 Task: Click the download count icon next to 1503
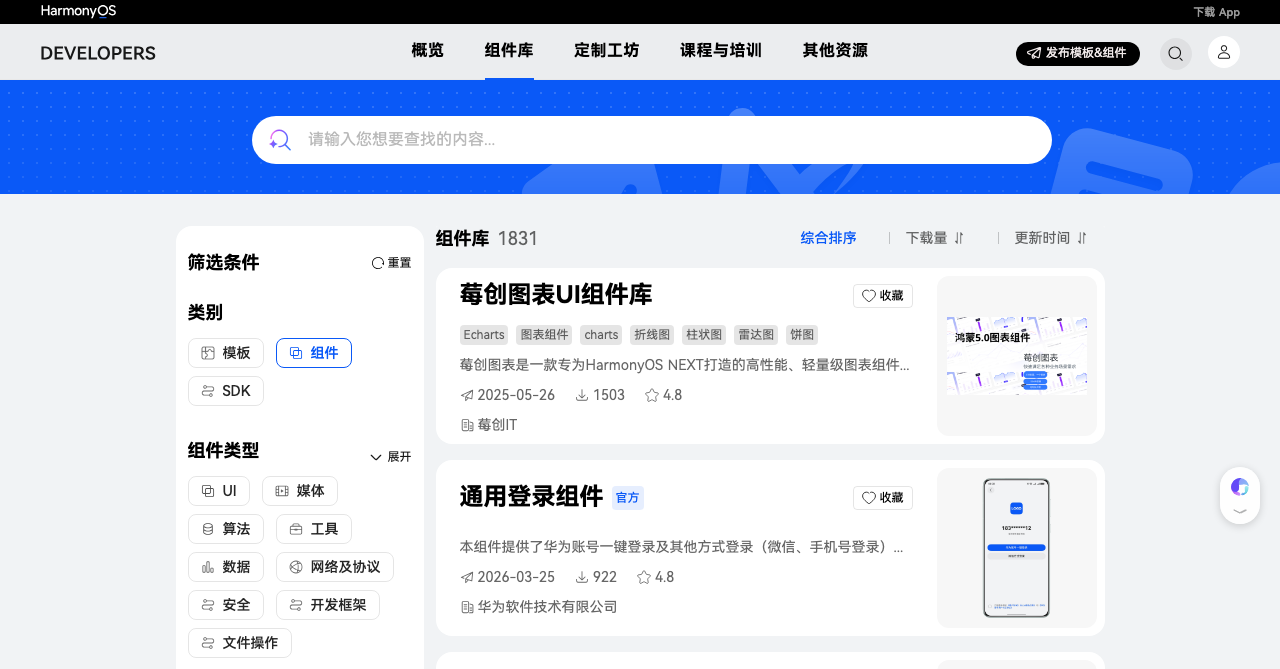coord(582,396)
